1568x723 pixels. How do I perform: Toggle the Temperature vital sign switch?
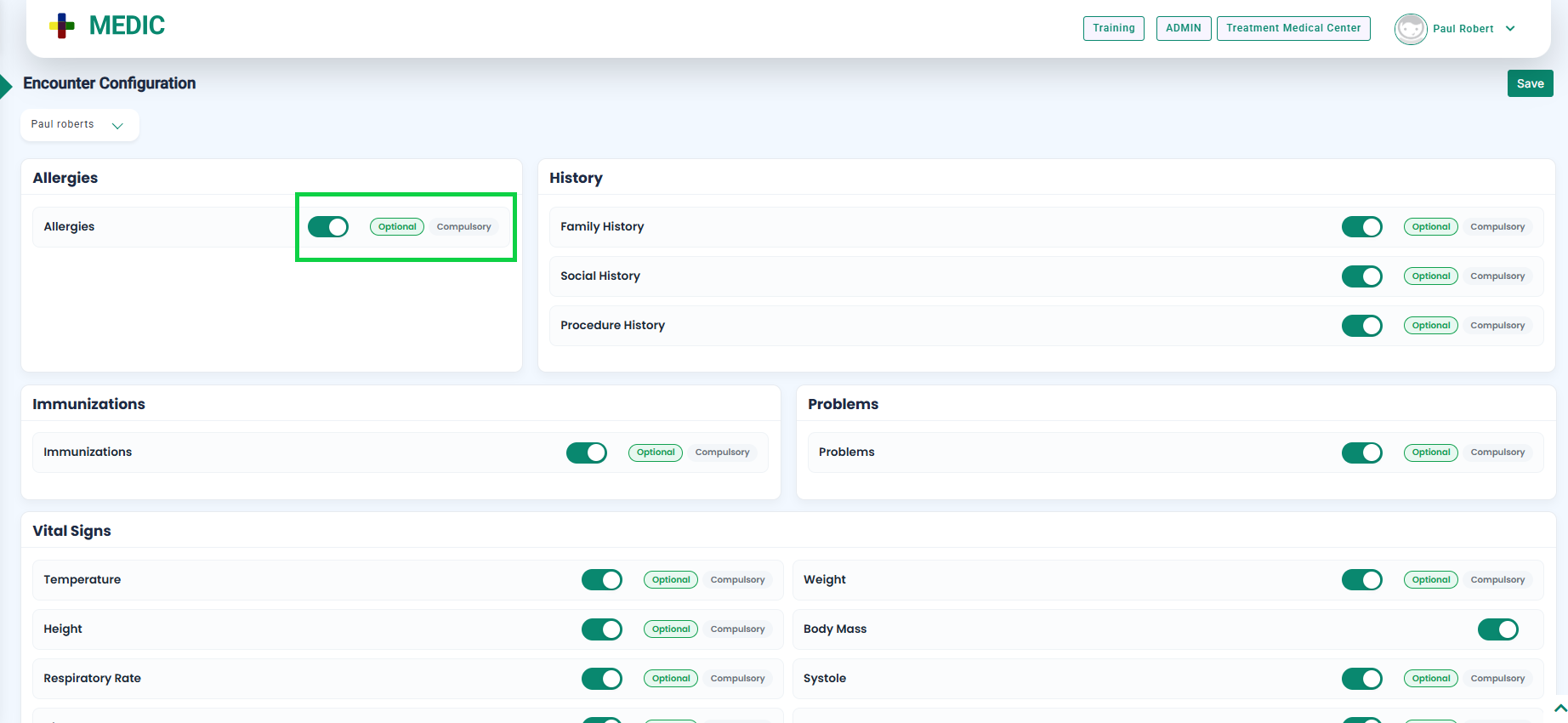coord(601,580)
